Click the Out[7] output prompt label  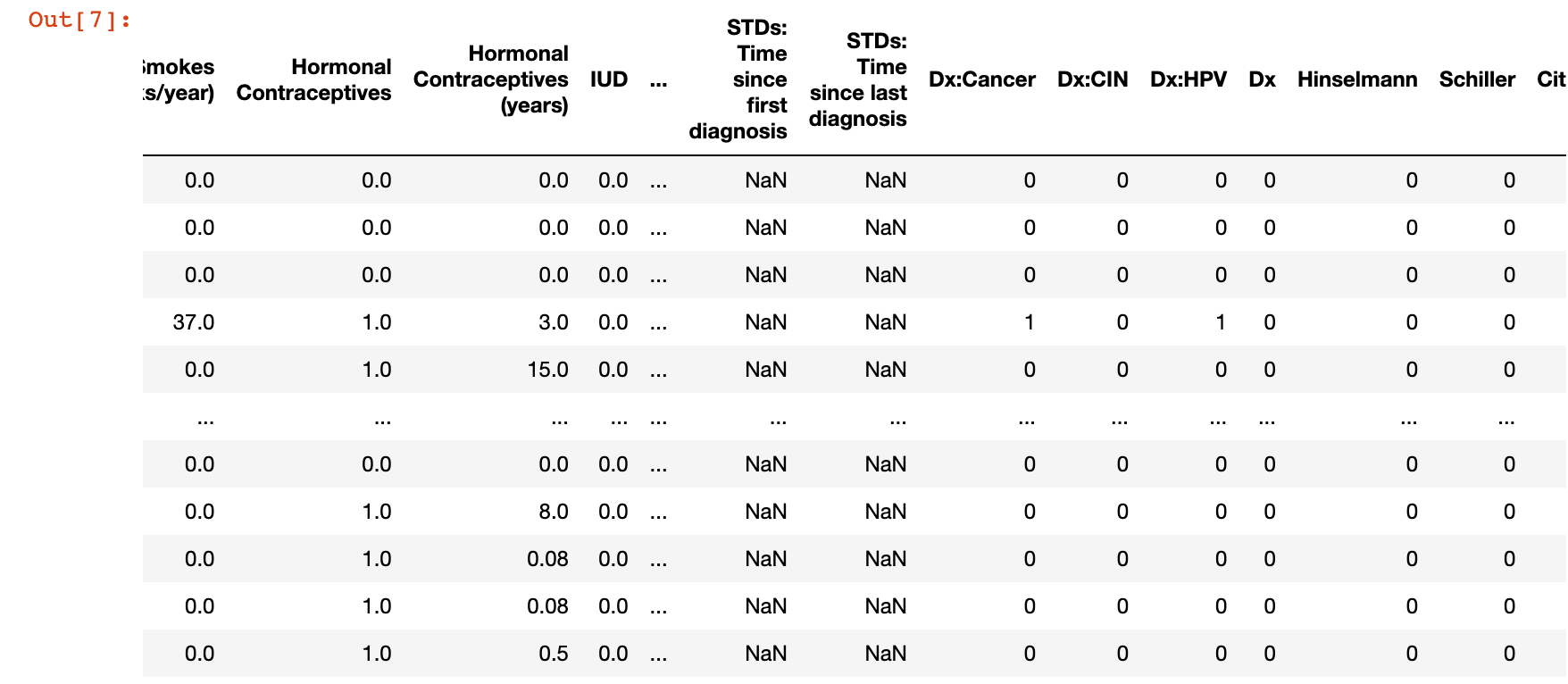click(79, 20)
